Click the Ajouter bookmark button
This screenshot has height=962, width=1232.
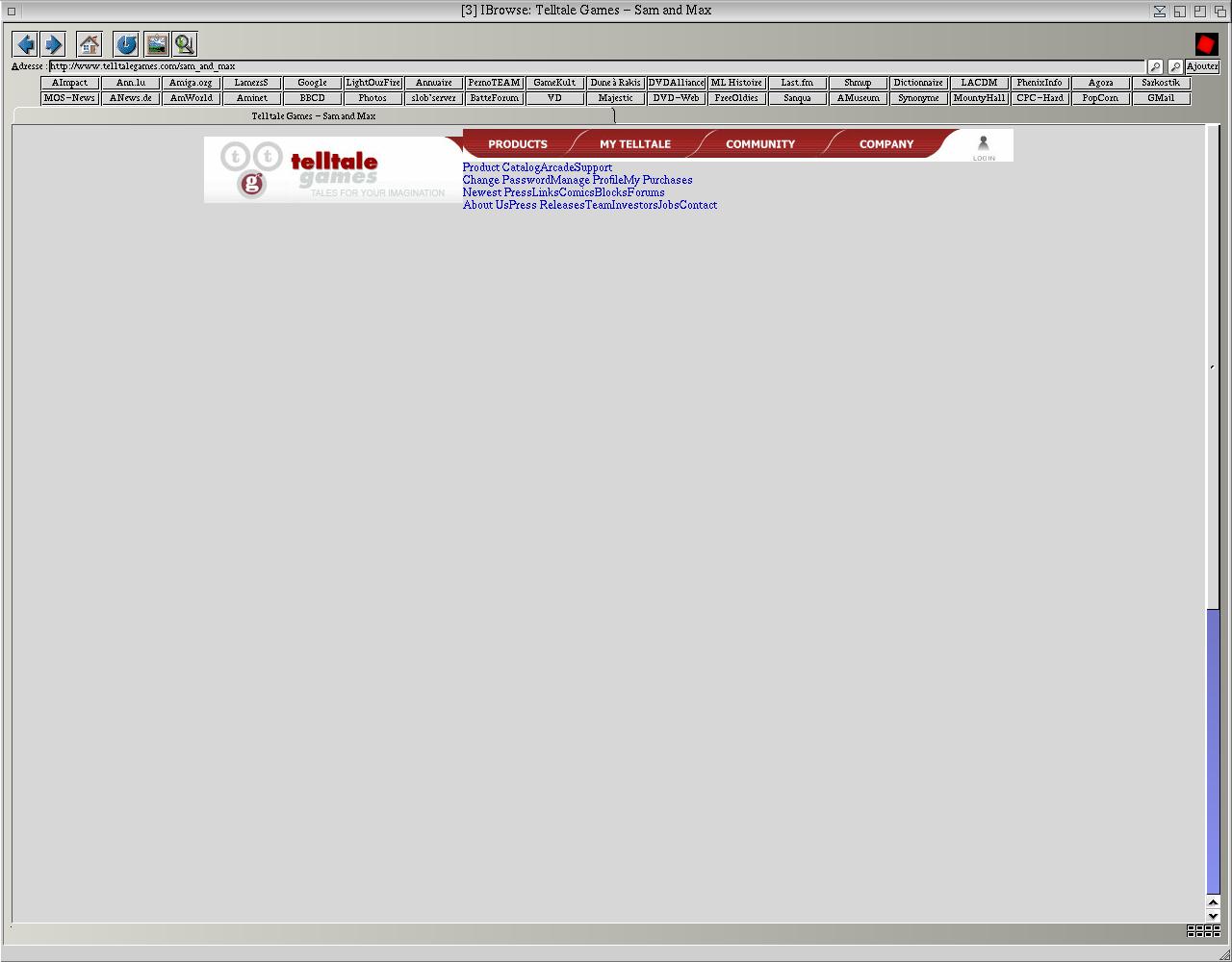click(1202, 67)
